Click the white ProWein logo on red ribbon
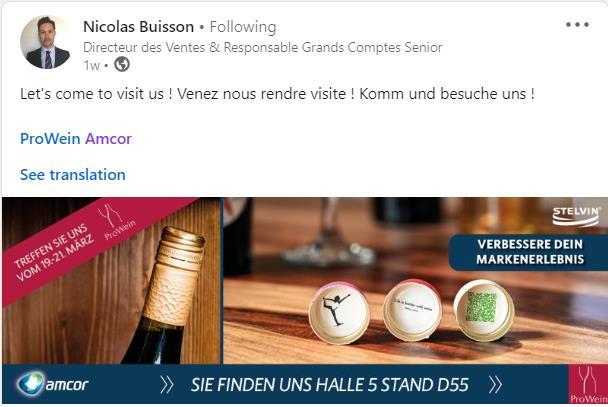608x407 pixels. (x=116, y=222)
